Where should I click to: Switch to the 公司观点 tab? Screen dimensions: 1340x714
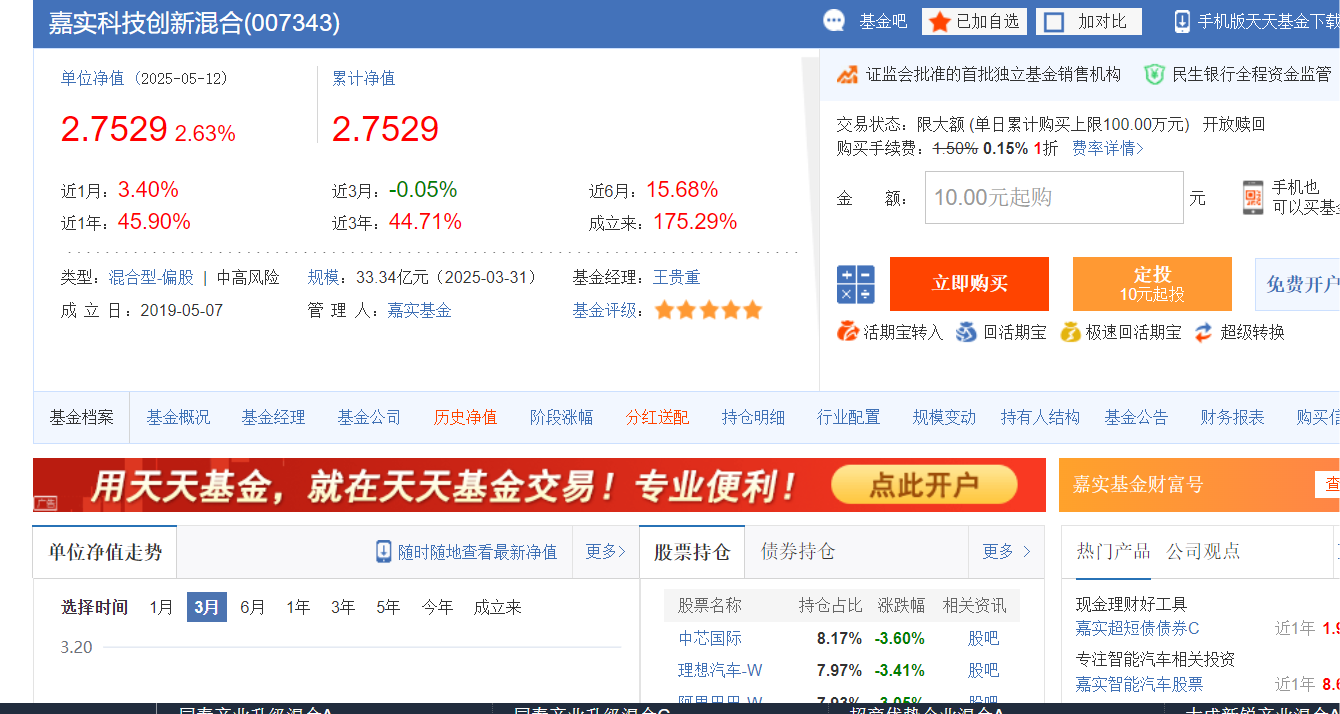(x=1203, y=551)
